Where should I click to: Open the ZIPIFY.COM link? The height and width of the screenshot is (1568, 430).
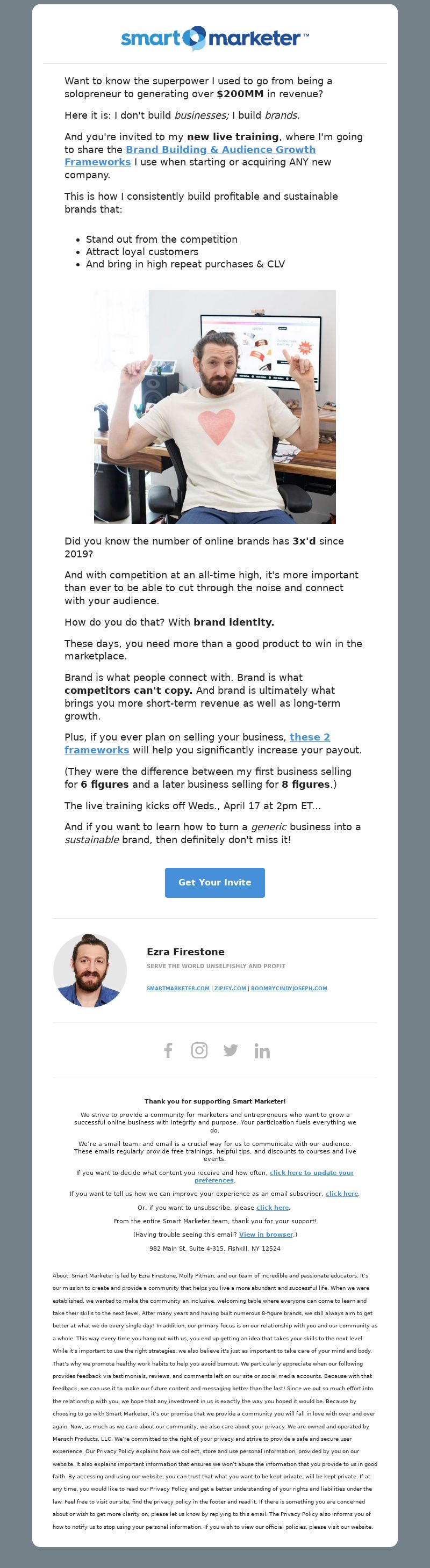[x=230, y=988]
